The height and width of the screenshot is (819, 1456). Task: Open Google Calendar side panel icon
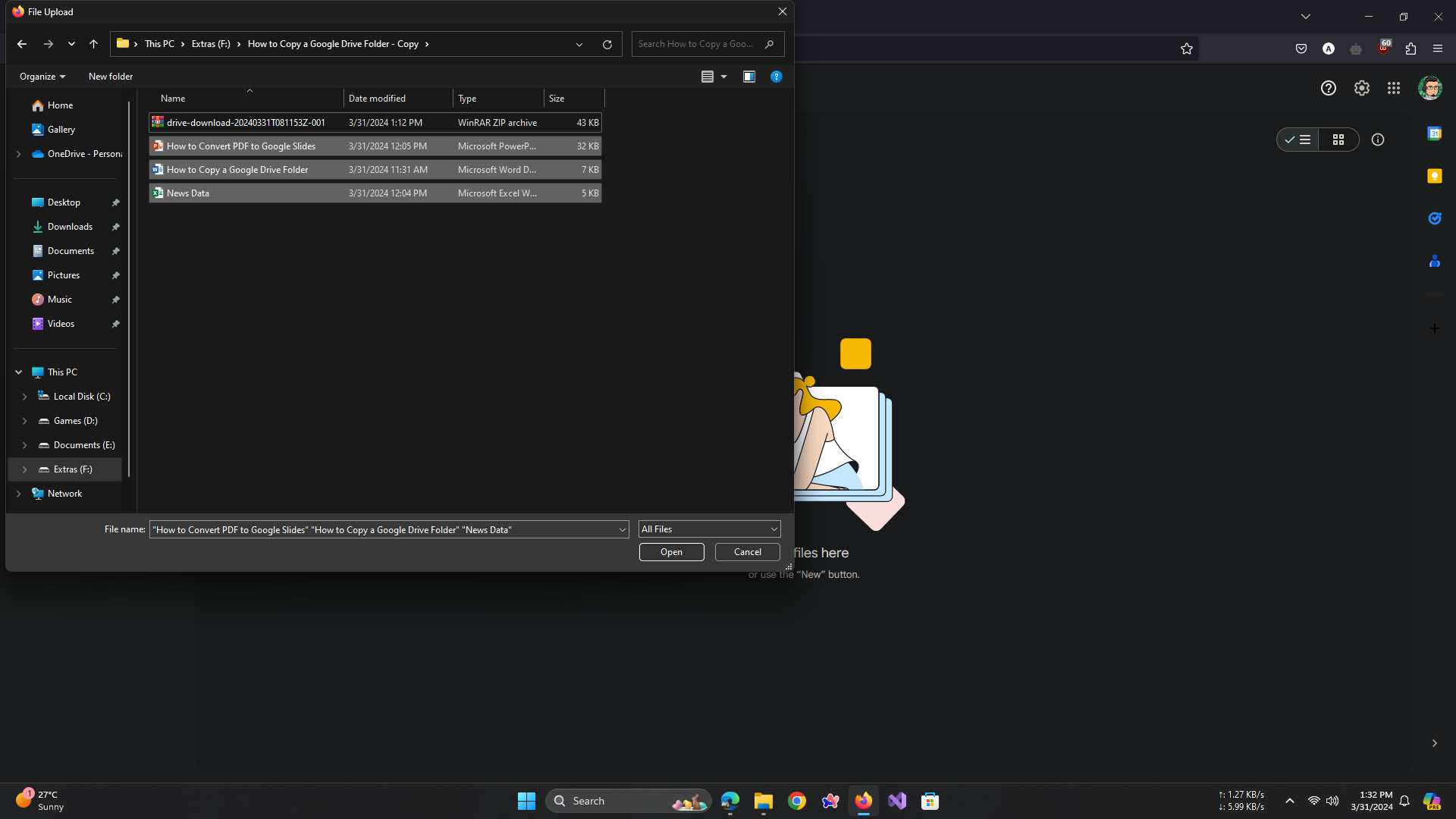pyautogui.click(x=1434, y=133)
